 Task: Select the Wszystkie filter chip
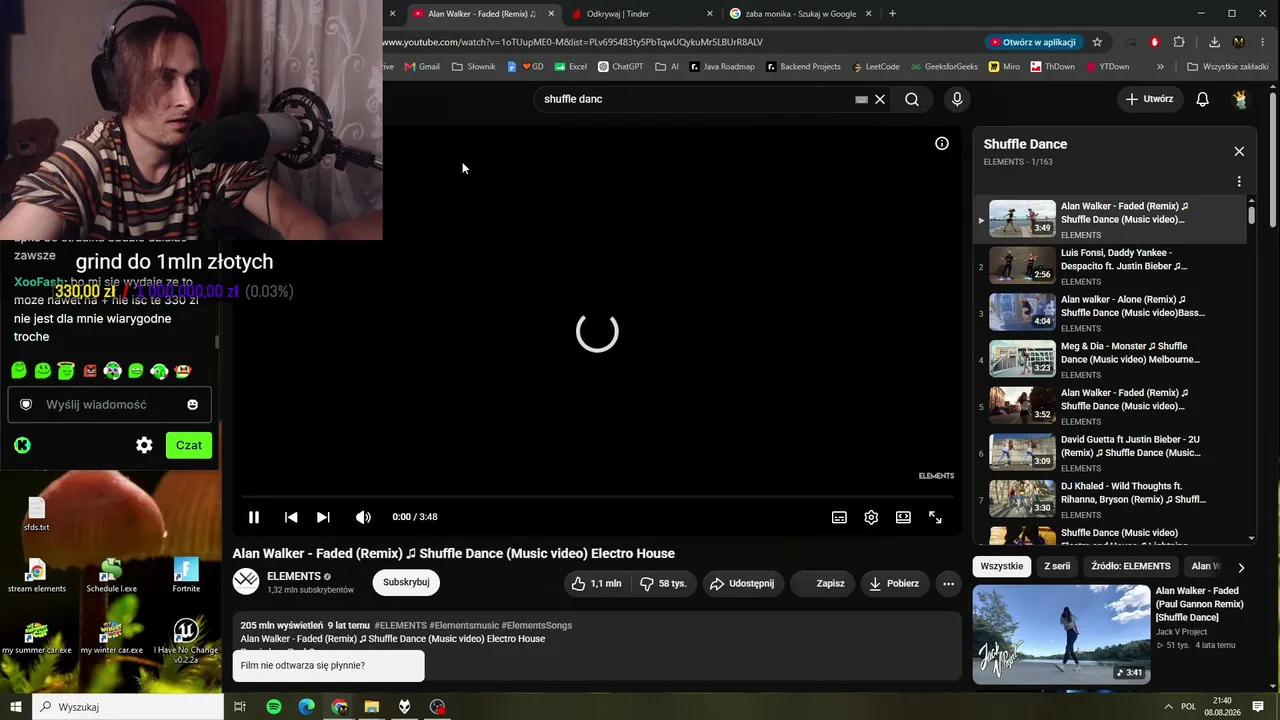pos(1002,566)
